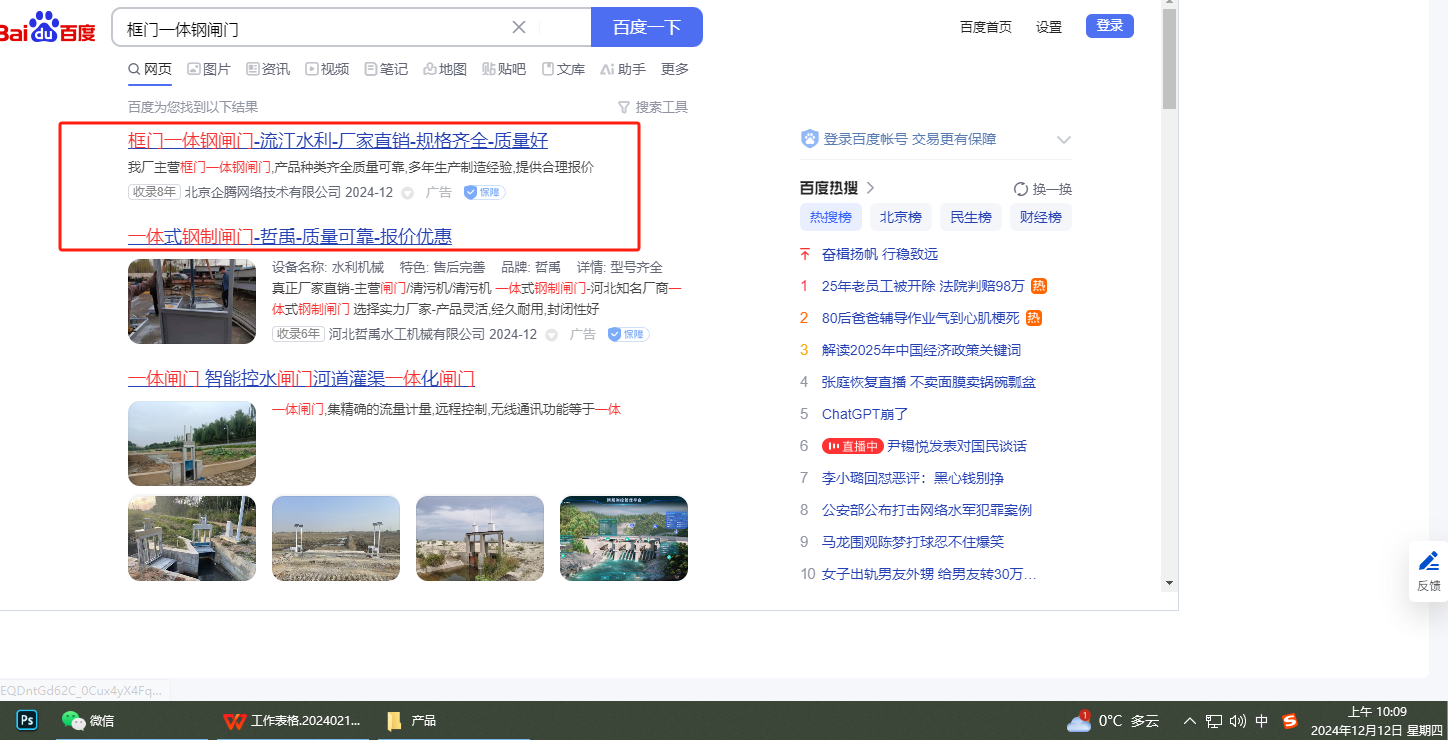Open hot search 解读2025年中国经济政策关键词
1448x740 pixels.
click(921, 350)
